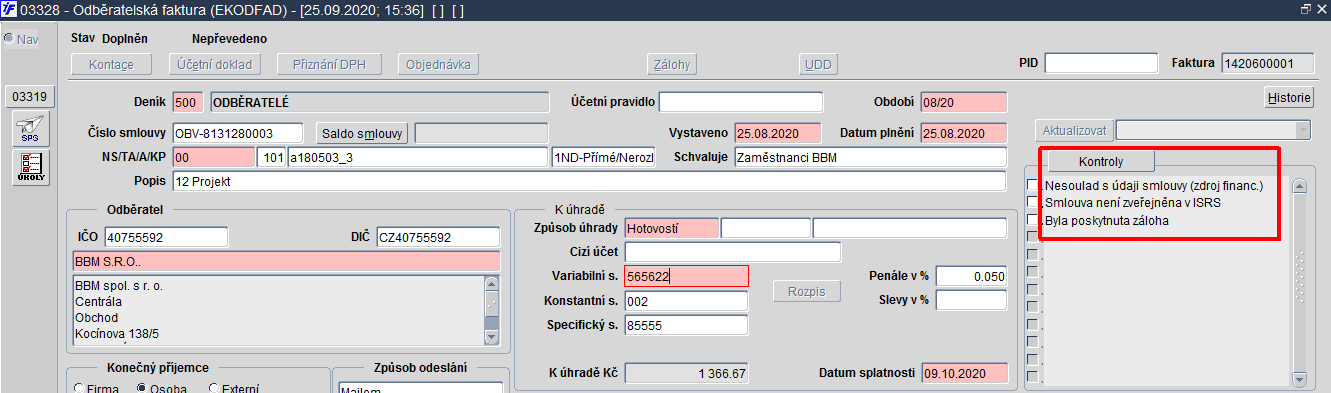The width and height of the screenshot is (1331, 393).
Task: Click the Aktualizovat button
Action: (1074, 131)
